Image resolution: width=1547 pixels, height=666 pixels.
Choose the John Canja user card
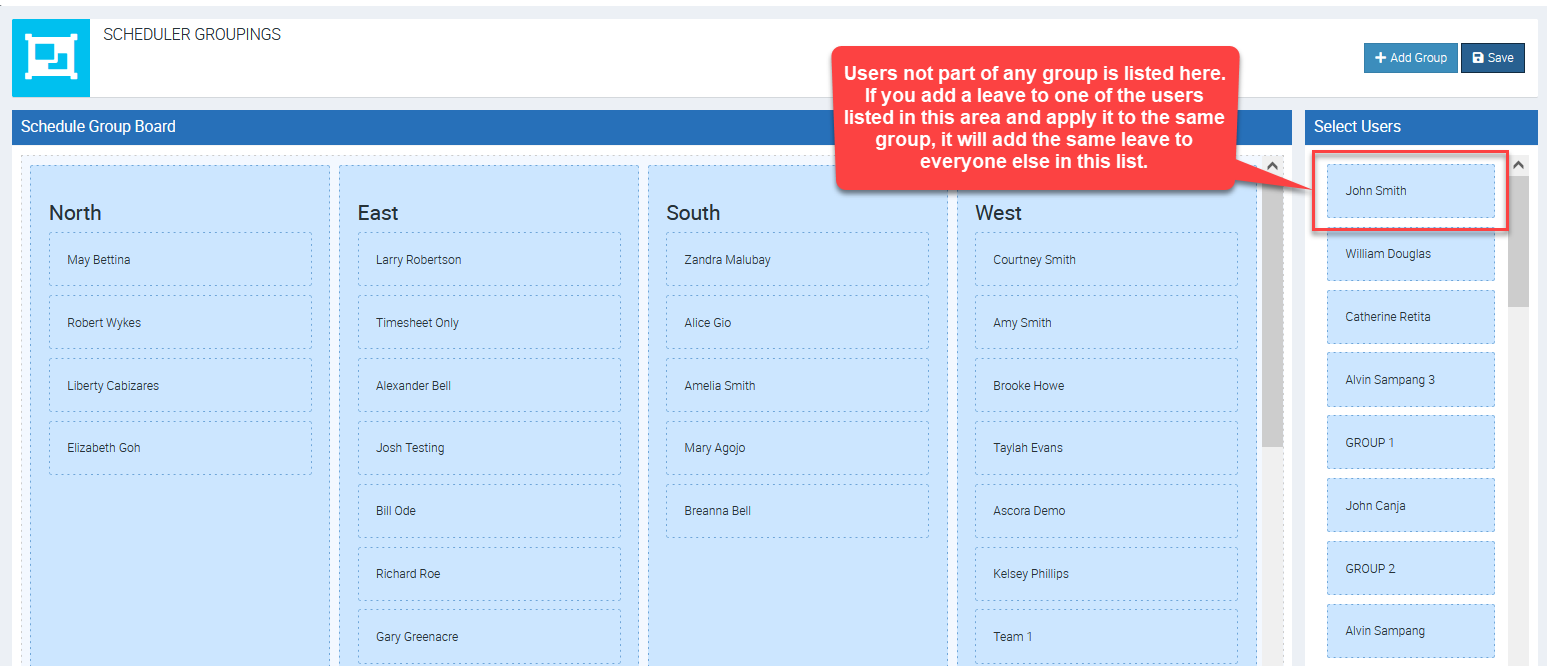[x=1410, y=506]
